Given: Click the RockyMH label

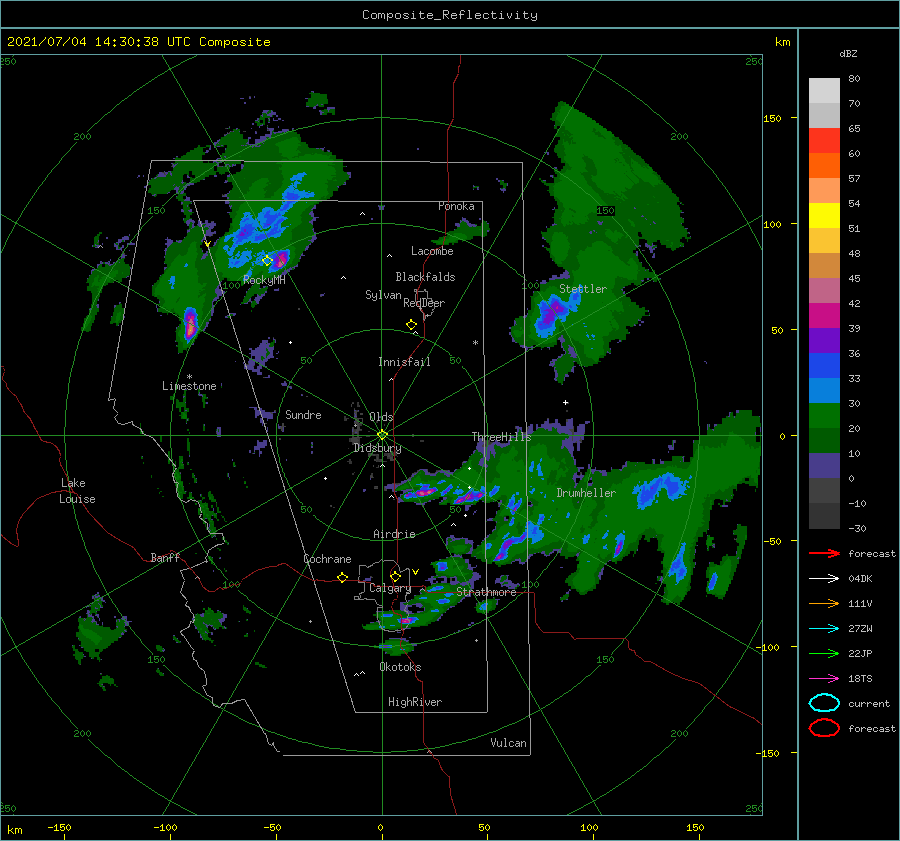Looking at the screenshot, I should (264, 280).
